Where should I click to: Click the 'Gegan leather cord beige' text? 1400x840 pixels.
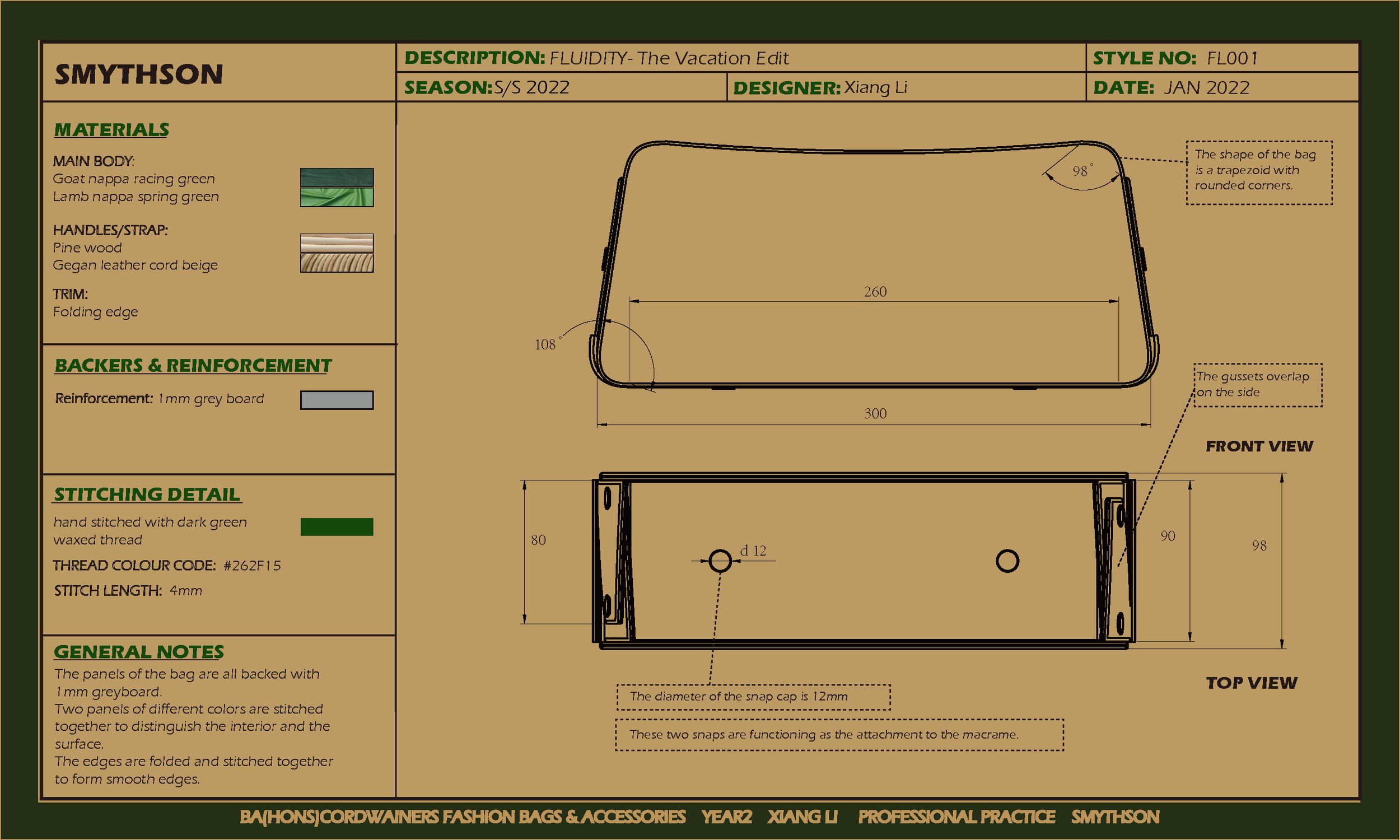click(136, 265)
